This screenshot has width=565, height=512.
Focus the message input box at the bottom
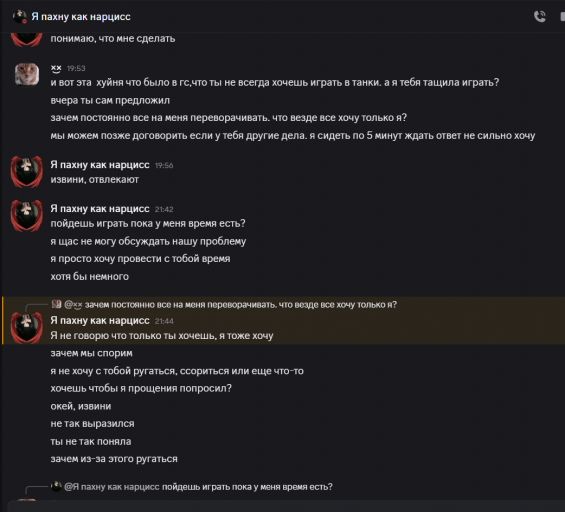pyautogui.click(x=286, y=506)
